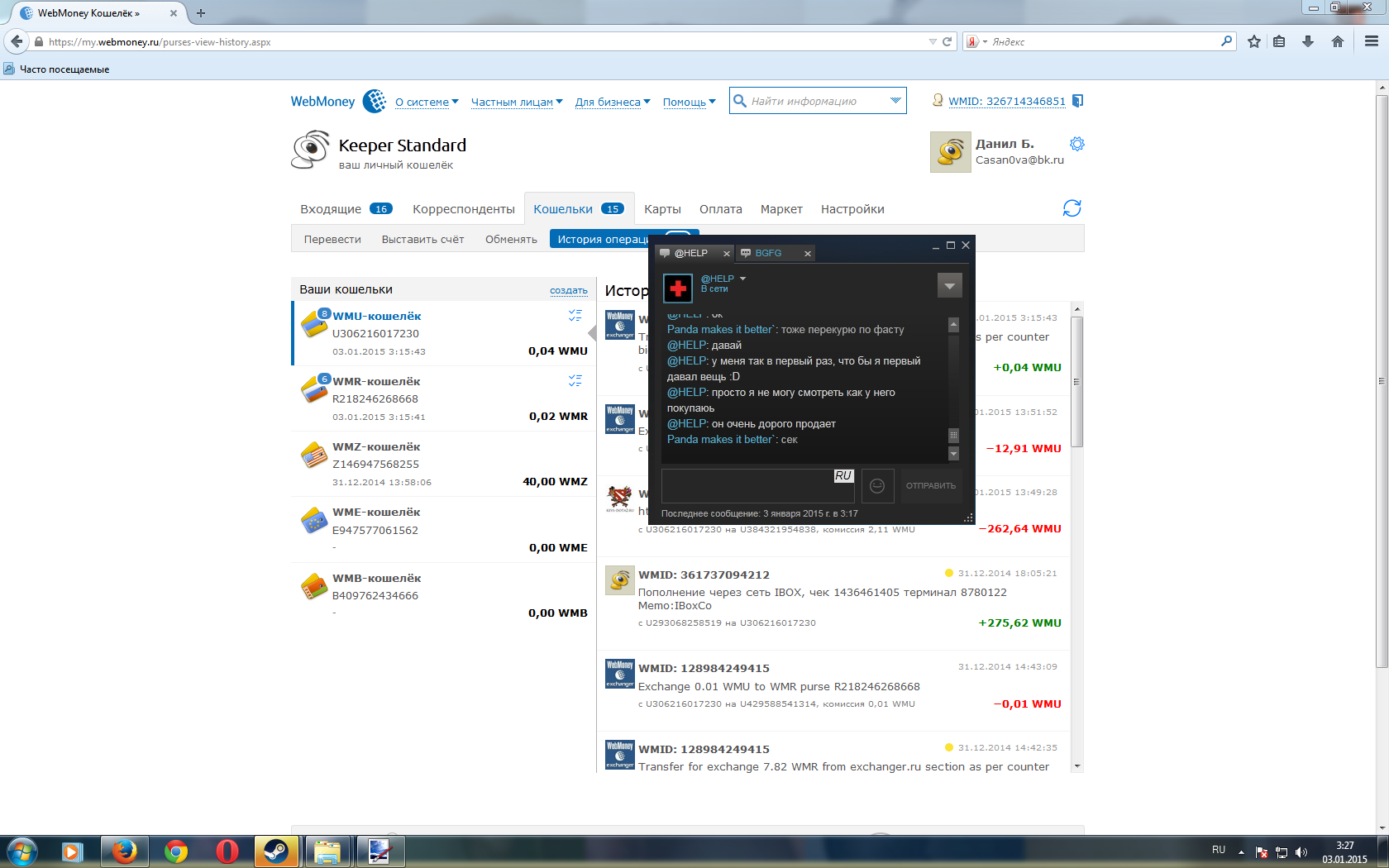Screen dimensions: 1389x868
Task: Open the Firefox bookmarks list icon
Action: pos(1279,41)
